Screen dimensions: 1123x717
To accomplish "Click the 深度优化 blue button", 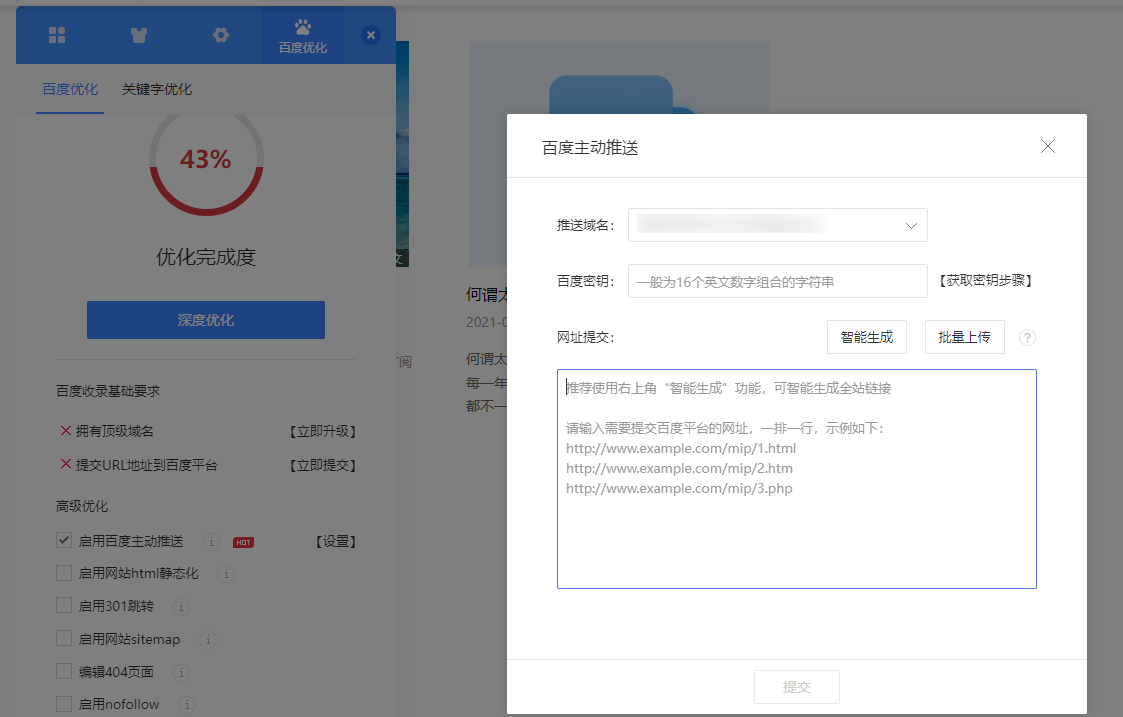I will point(206,320).
